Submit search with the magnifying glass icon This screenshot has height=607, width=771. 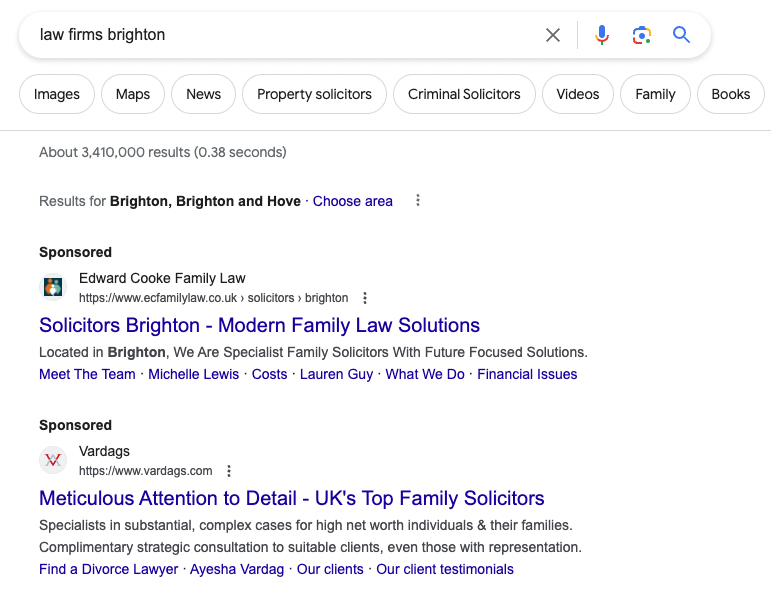682,35
